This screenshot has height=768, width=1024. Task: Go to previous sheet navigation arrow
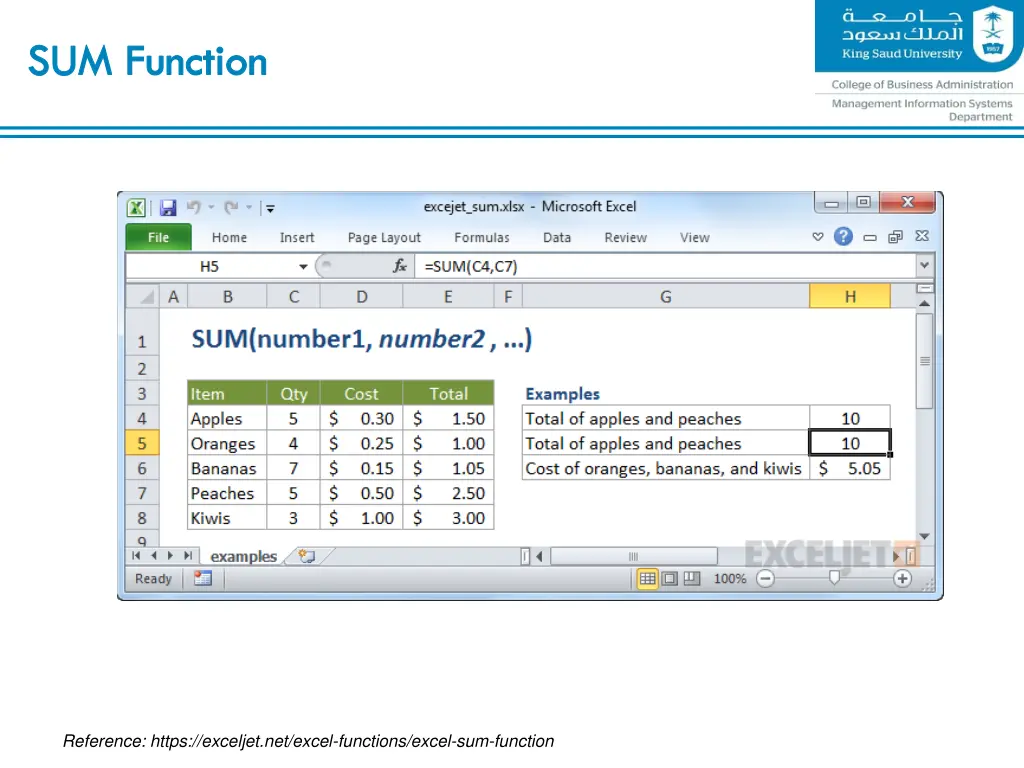tap(153, 556)
